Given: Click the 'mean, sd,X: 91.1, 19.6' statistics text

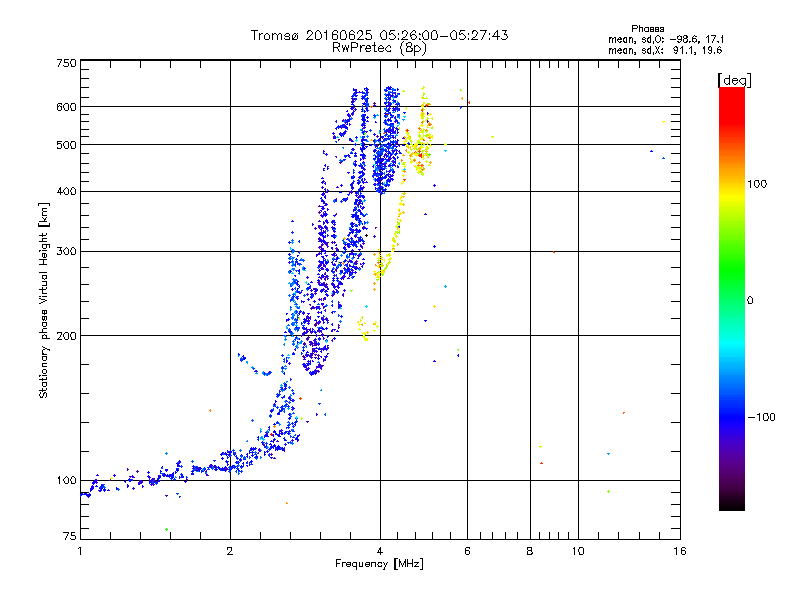Looking at the screenshot, I should 665,51.
